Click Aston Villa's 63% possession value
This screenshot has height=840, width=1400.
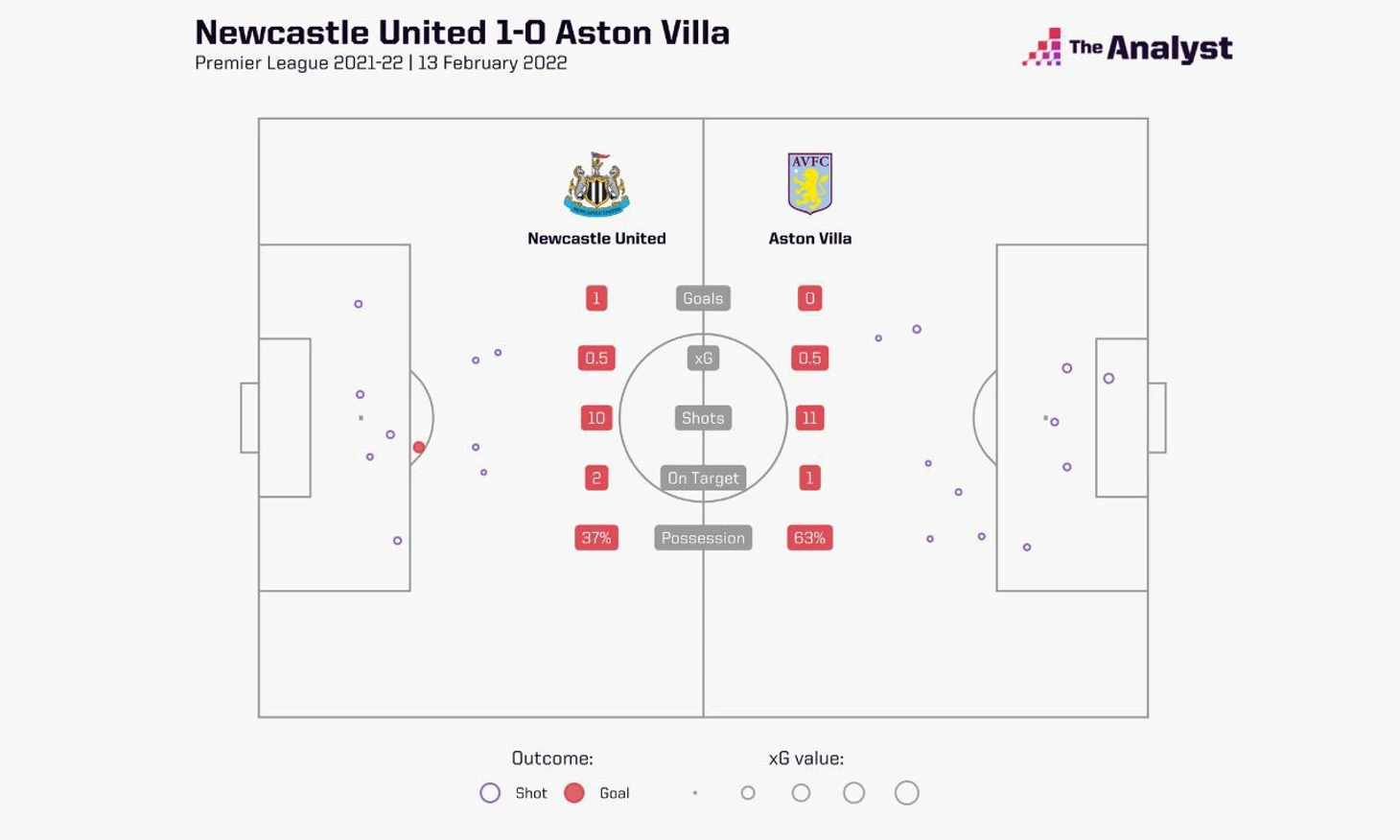point(809,538)
